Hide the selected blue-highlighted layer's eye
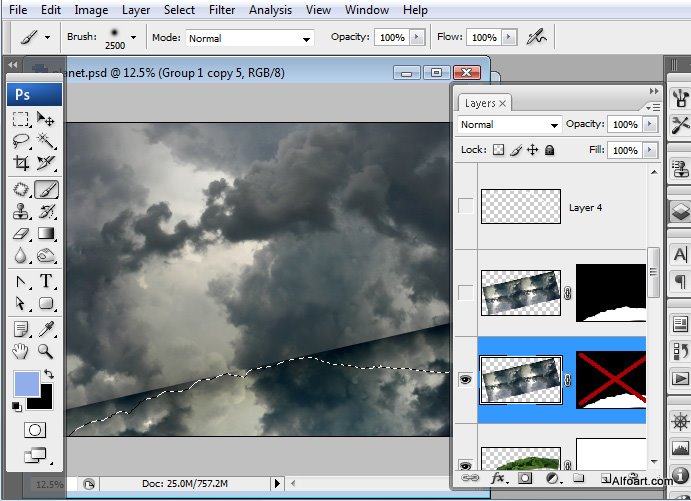The width and height of the screenshot is (691, 501). [465, 380]
